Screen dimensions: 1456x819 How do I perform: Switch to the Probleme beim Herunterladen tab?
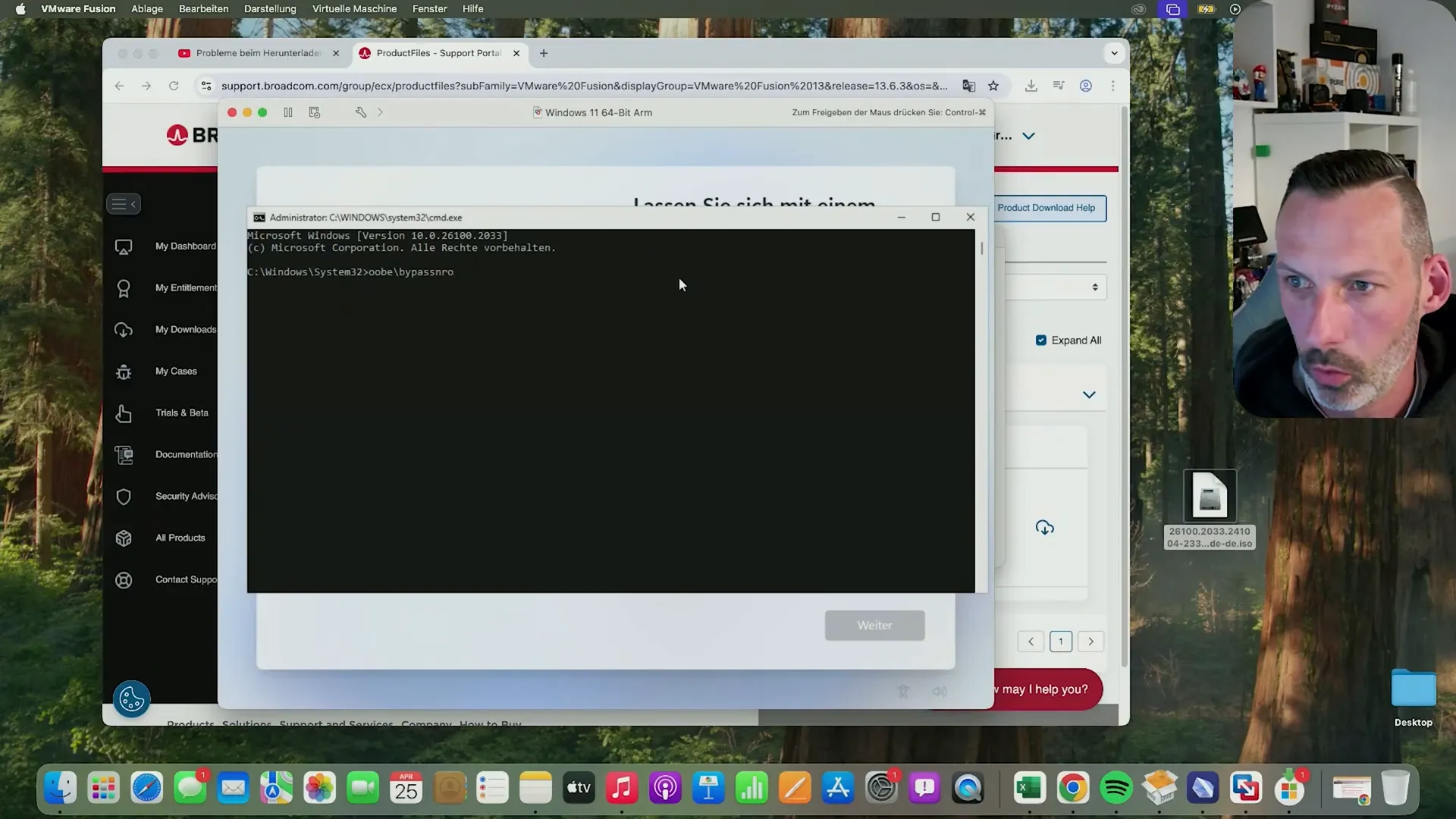tap(258, 53)
